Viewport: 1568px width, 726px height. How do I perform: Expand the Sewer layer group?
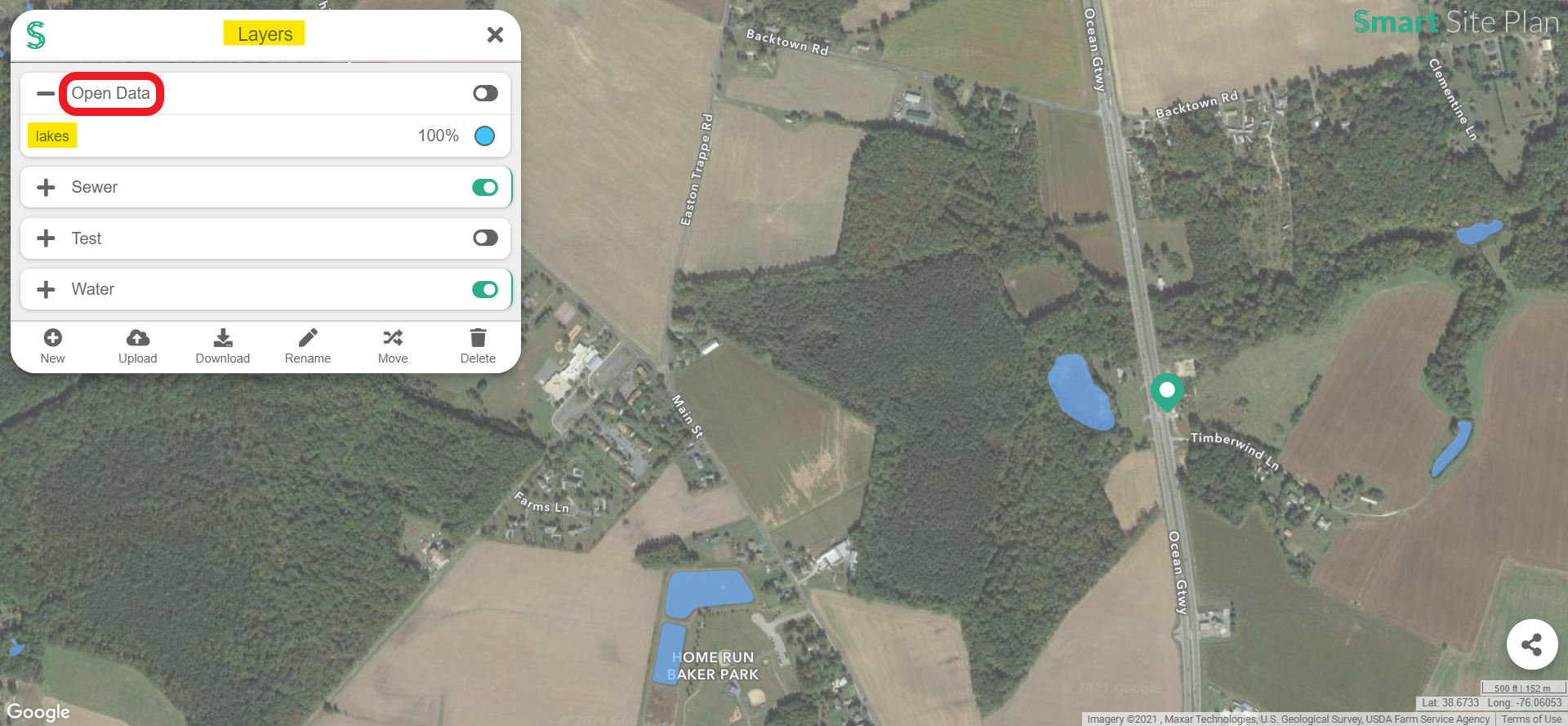point(46,187)
